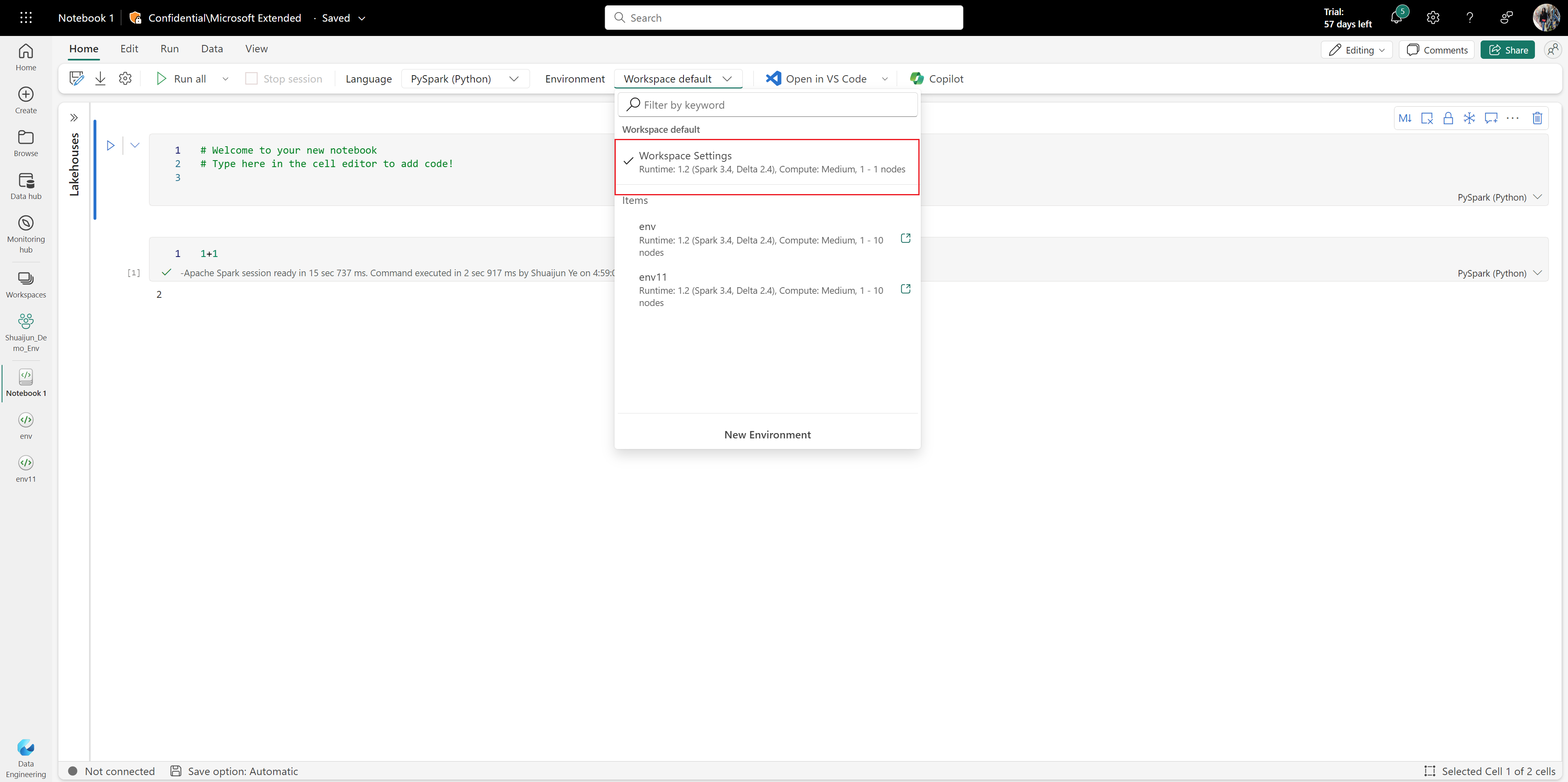Click the Home tab in ribbon
Image resolution: width=1568 pixels, height=782 pixels.
83,48
